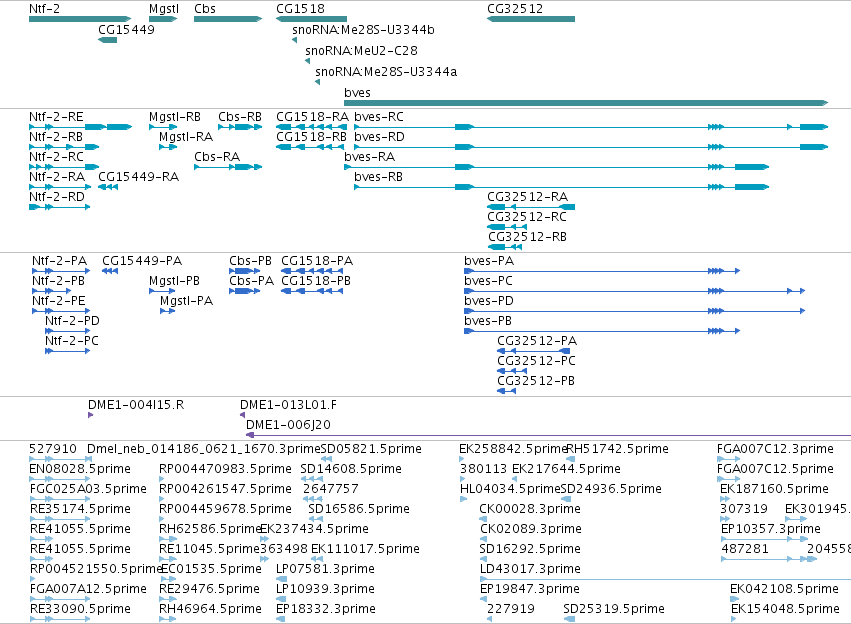Open EST label FGA007C12.3prime
This screenshot has height=624, width=851.
point(776,449)
